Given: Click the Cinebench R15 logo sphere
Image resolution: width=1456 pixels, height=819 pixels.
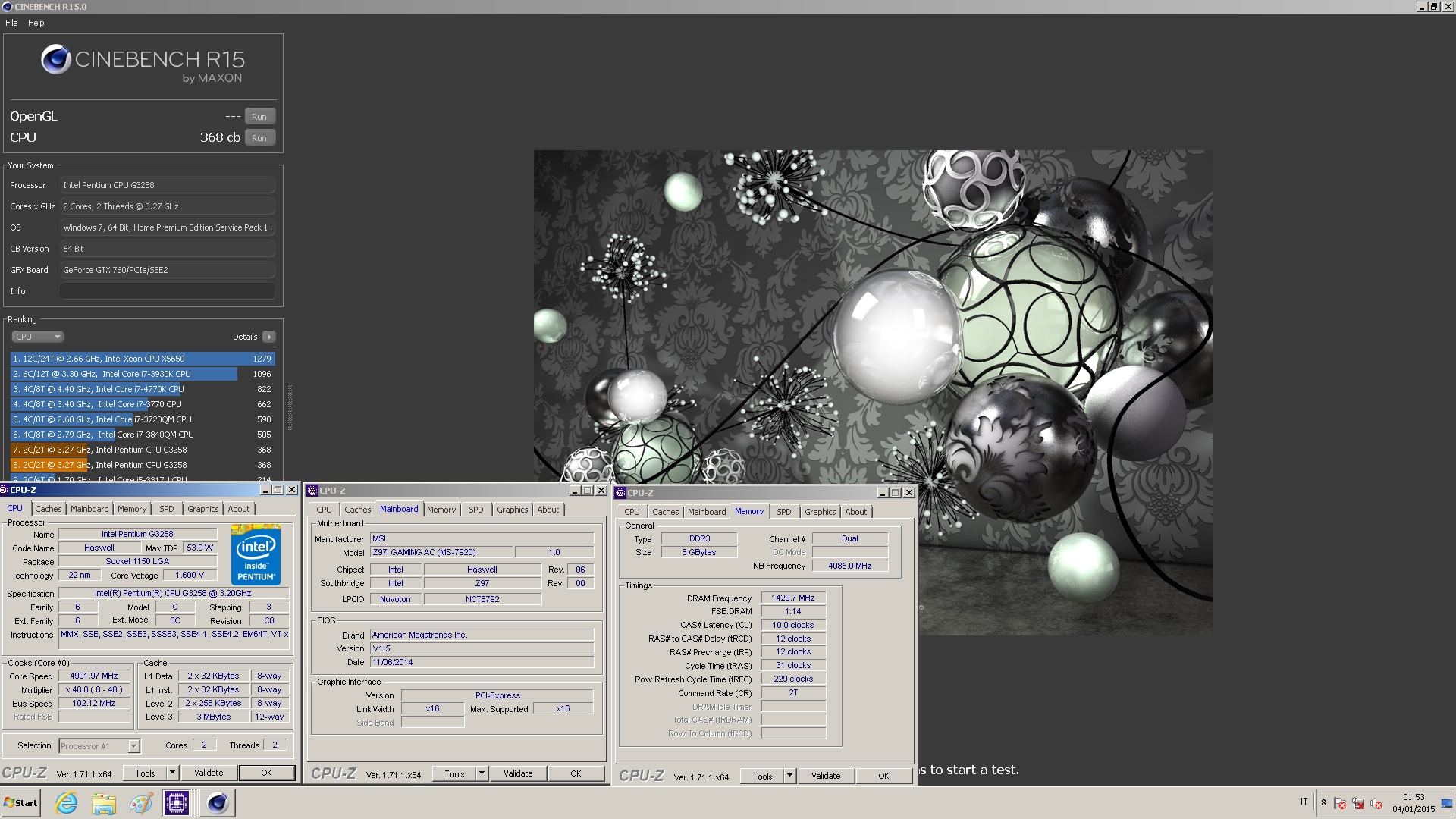Looking at the screenshot, I should [x=55, y=59].
